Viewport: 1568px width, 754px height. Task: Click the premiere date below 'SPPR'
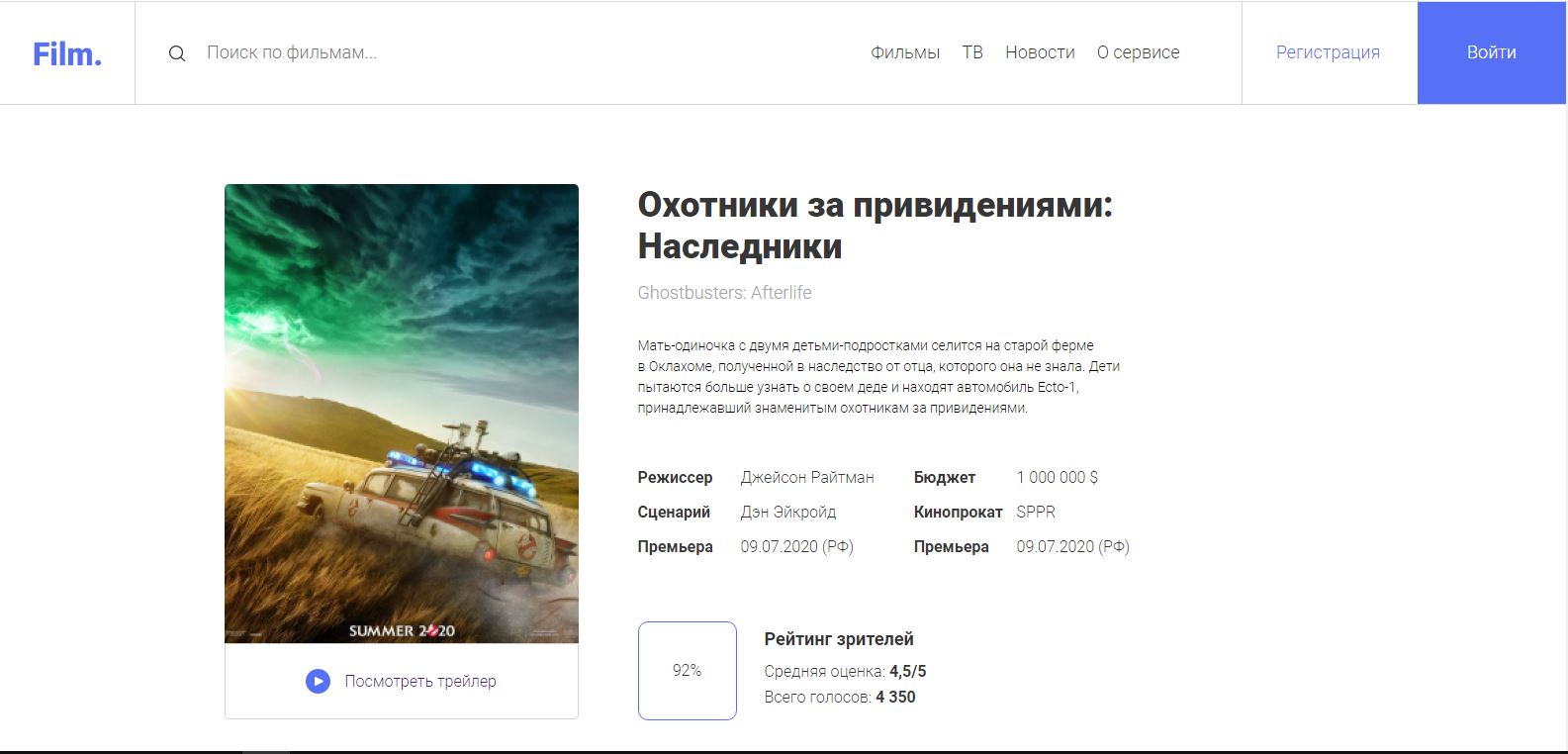(x=1072, y=546)
